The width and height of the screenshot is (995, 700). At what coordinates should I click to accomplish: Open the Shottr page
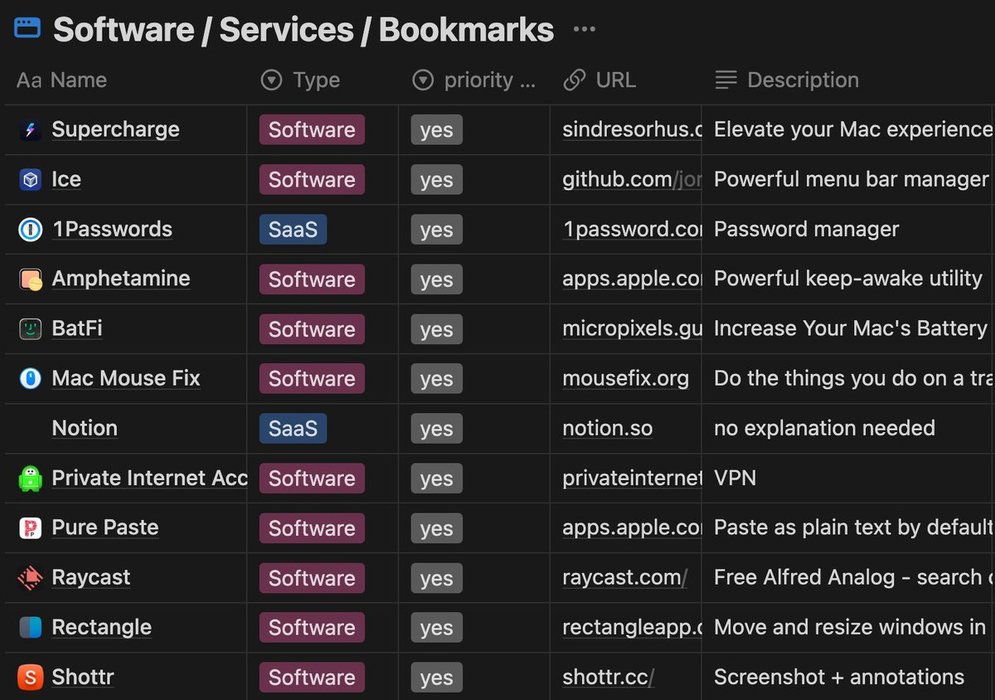click(82, 677)
